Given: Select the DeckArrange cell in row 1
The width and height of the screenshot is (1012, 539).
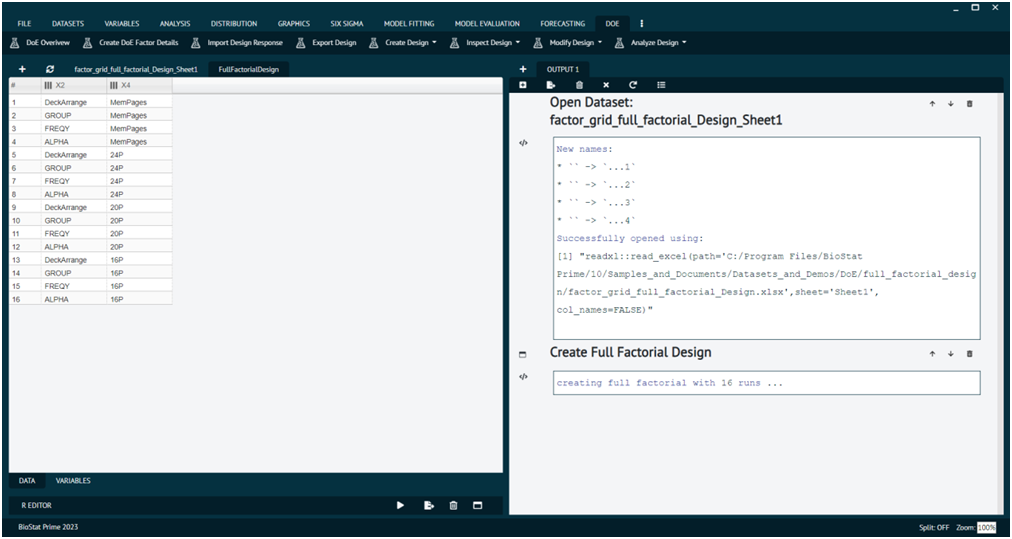Looking at the screenshot, I should (74, 102).
